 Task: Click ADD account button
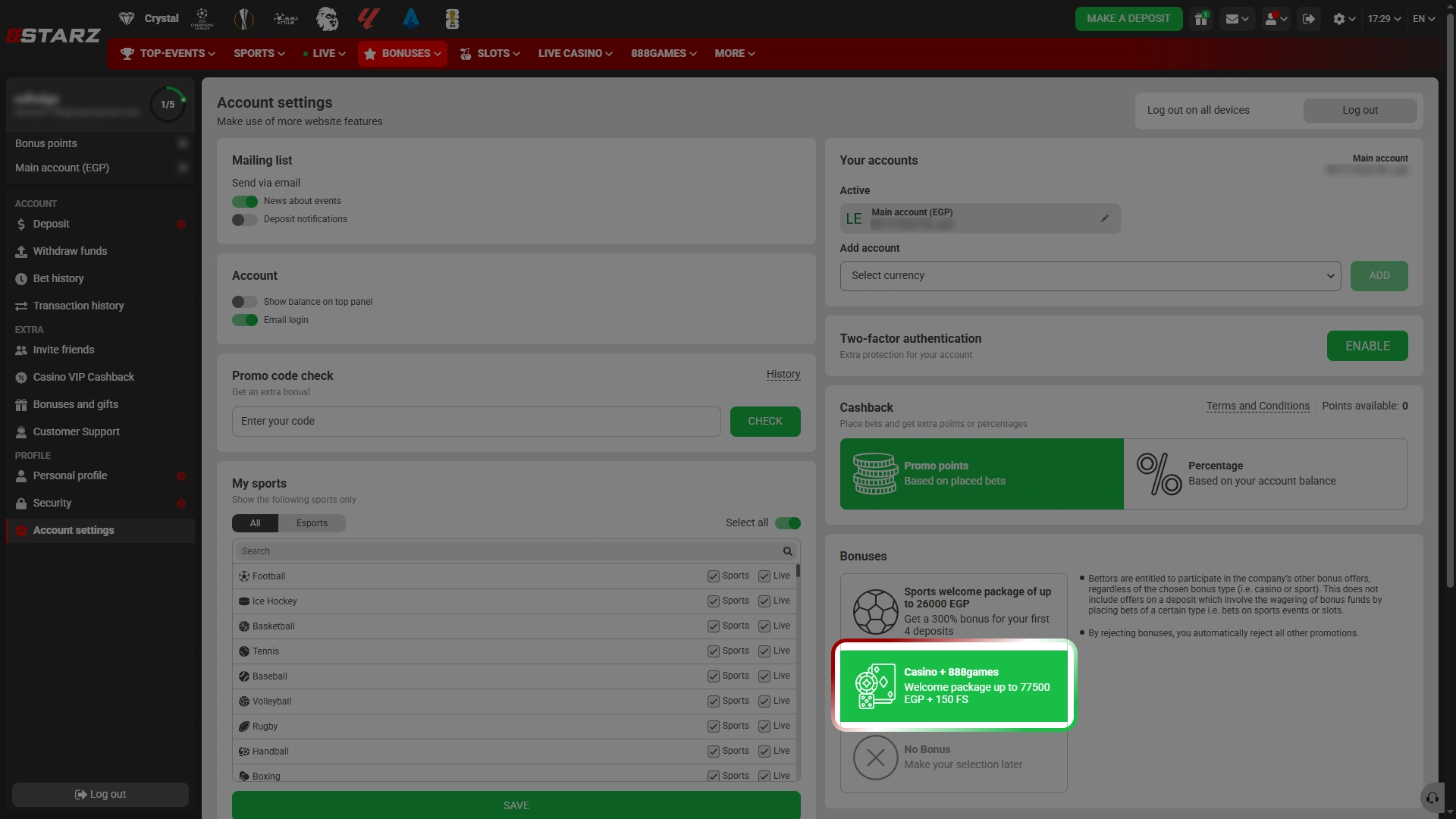click(1379, 276)
